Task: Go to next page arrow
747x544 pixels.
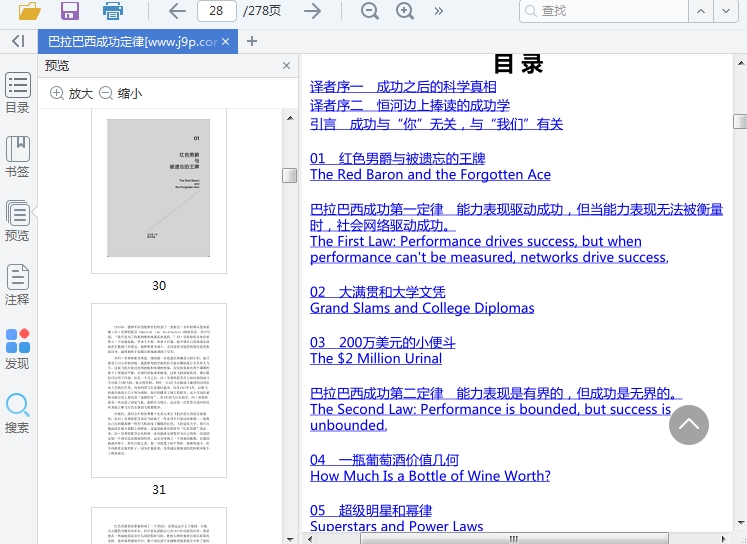Action: click(x=312, y=11)
